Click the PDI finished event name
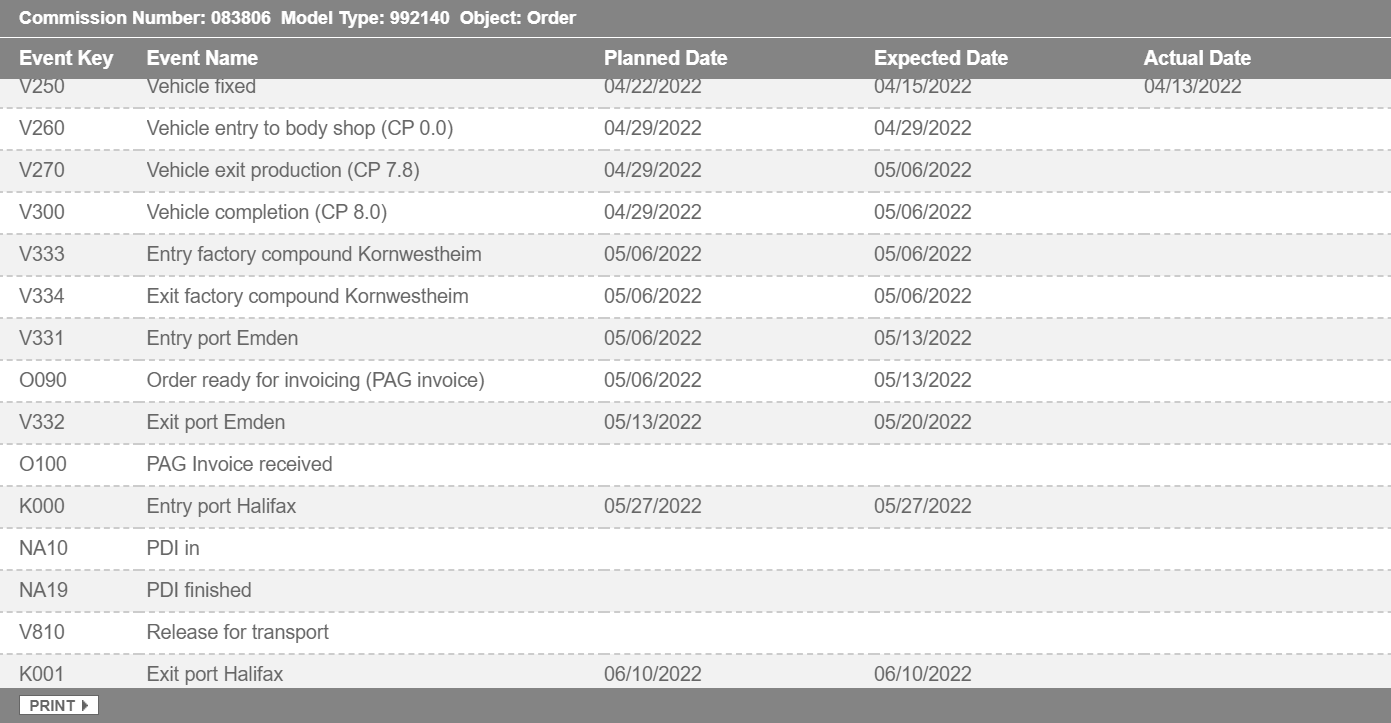 coord(199,590)
